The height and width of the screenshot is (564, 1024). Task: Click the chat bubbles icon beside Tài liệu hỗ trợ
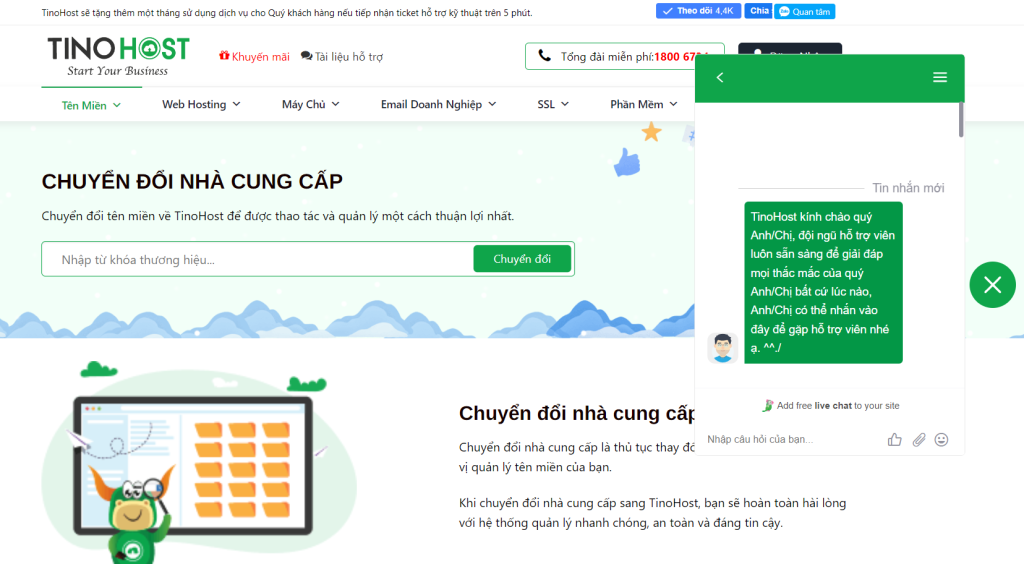(x=306, y=56)
